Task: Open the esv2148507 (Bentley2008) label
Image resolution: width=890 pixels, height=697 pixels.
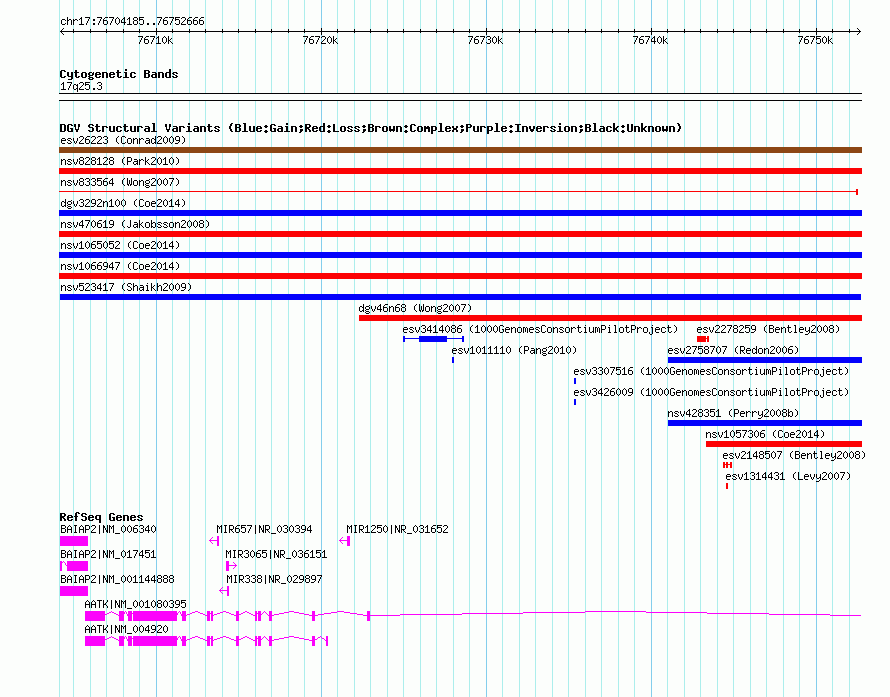Action: pyautogui.click(x=794, y=455)
